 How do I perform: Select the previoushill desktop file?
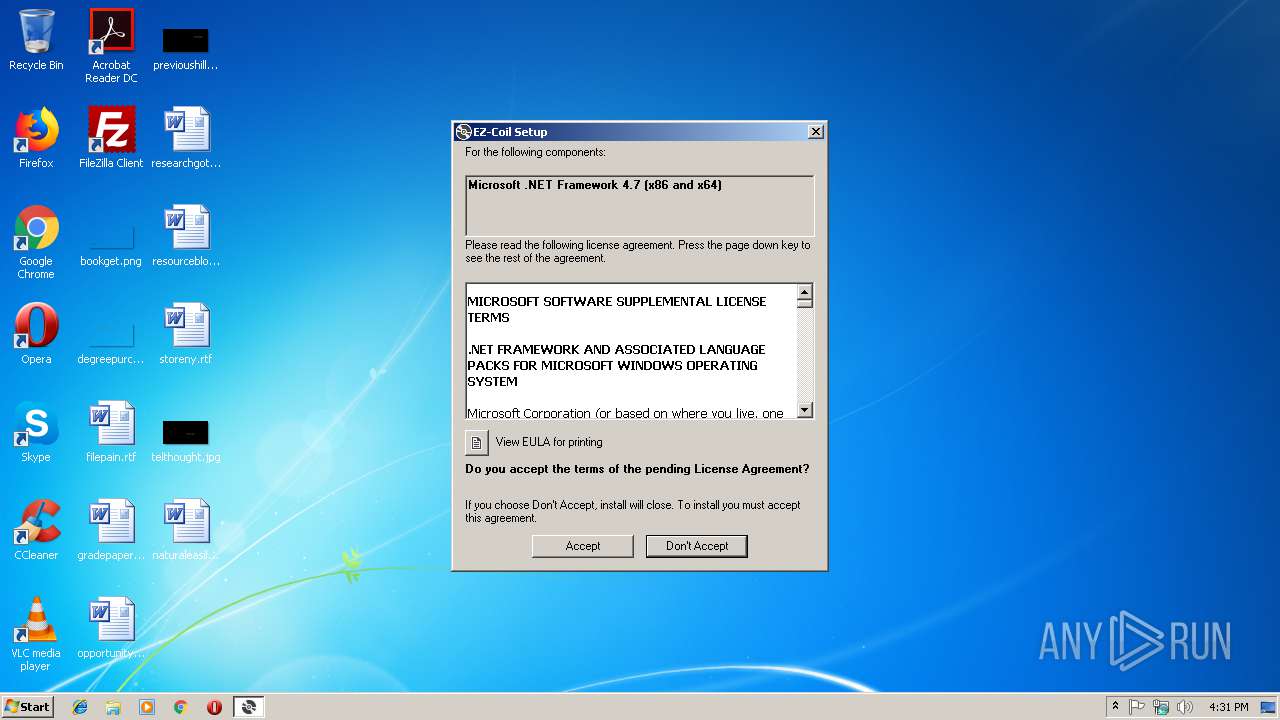[x=186, y=46]
